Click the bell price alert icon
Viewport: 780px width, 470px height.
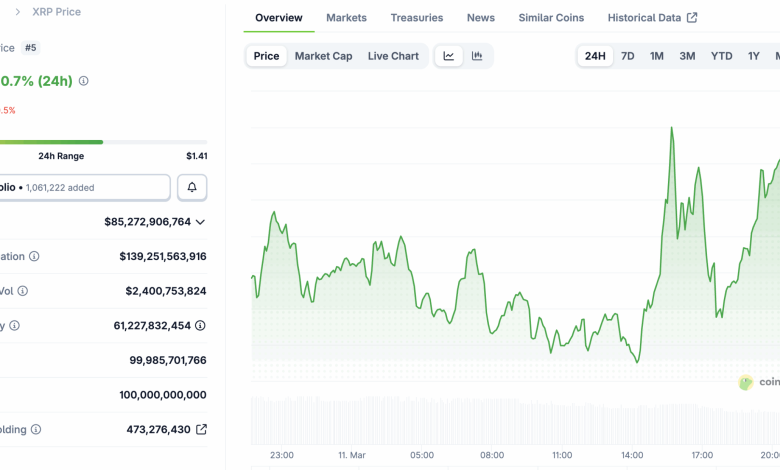(x=192, y=187)
